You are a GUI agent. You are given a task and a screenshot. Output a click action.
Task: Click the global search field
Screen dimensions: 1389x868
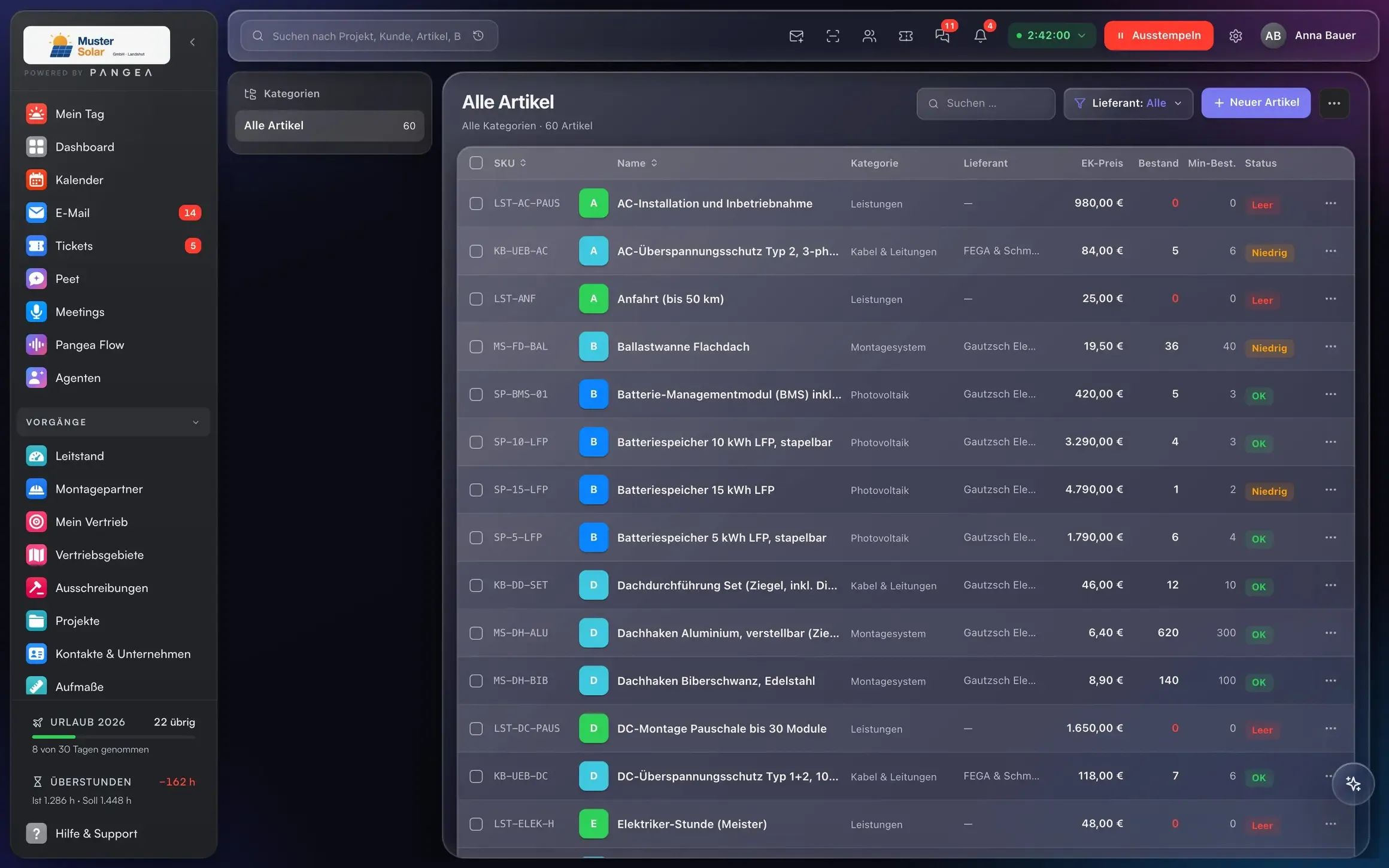369,36
